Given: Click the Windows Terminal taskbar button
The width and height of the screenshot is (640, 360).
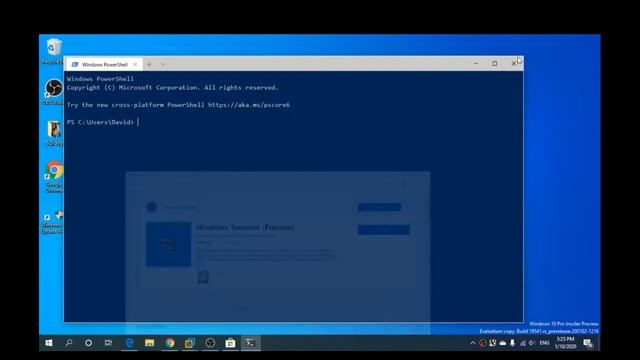Looking at the screenshot, I should tap(251, 343).
